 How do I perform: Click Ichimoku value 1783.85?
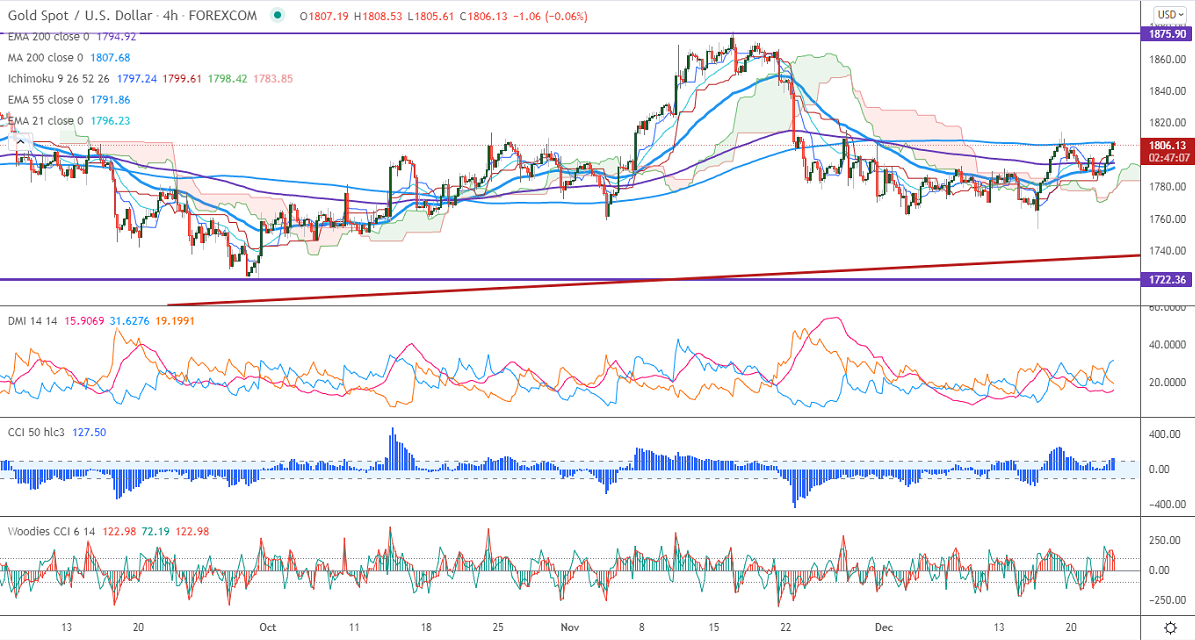tap(273, 78)
